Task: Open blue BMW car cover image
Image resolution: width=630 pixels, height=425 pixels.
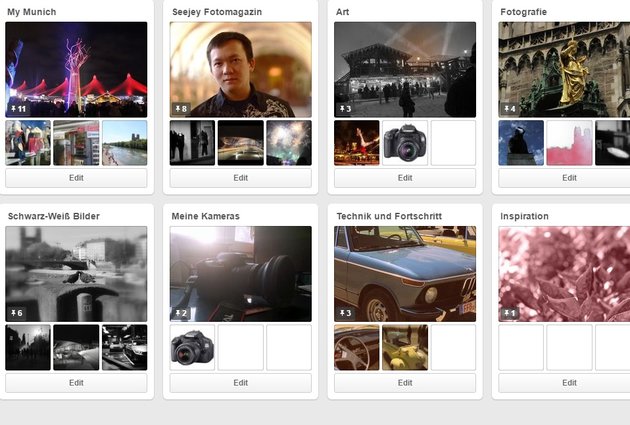Action: (x=405, y=274)
